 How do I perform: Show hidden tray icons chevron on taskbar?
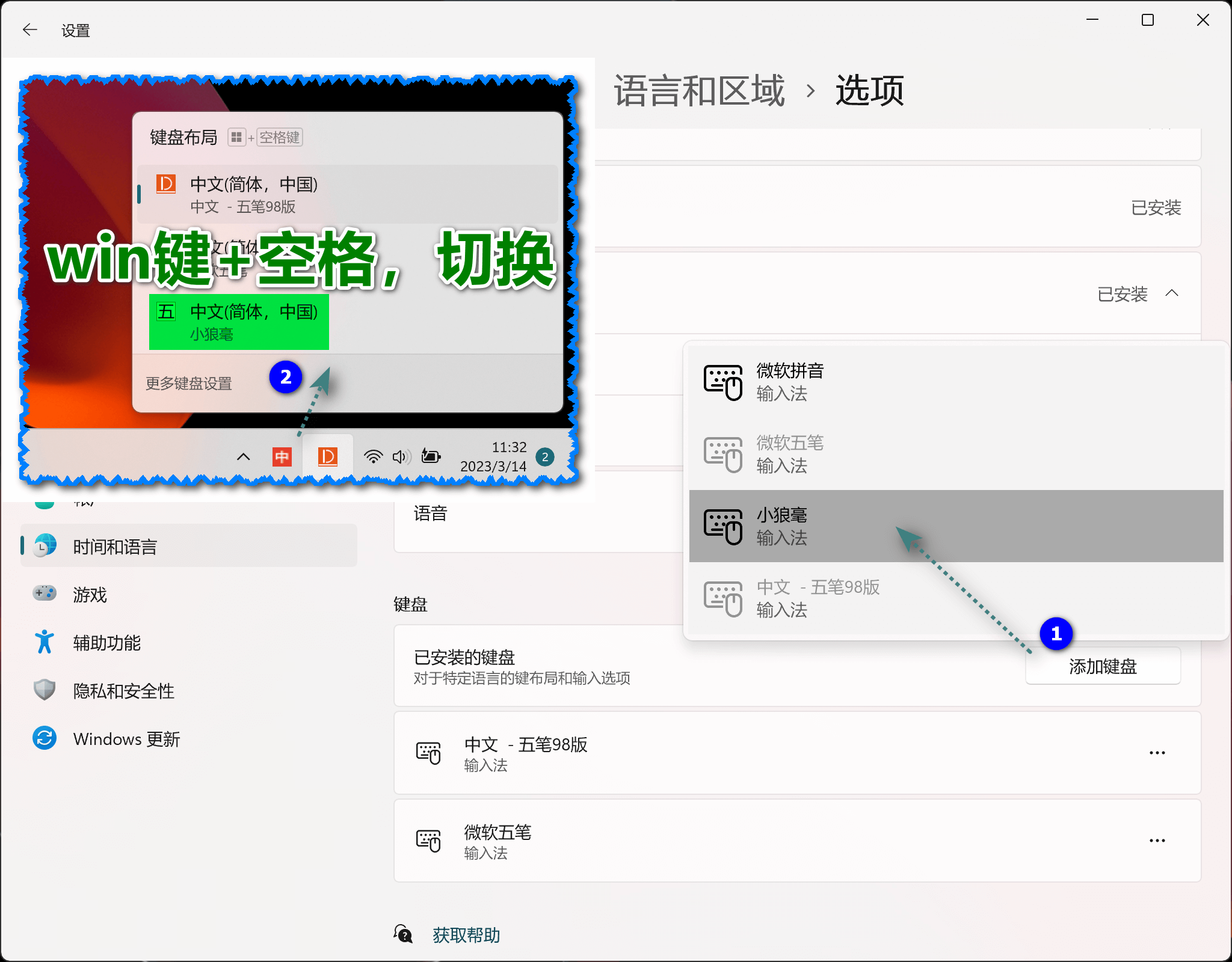(x=243, y=457)
